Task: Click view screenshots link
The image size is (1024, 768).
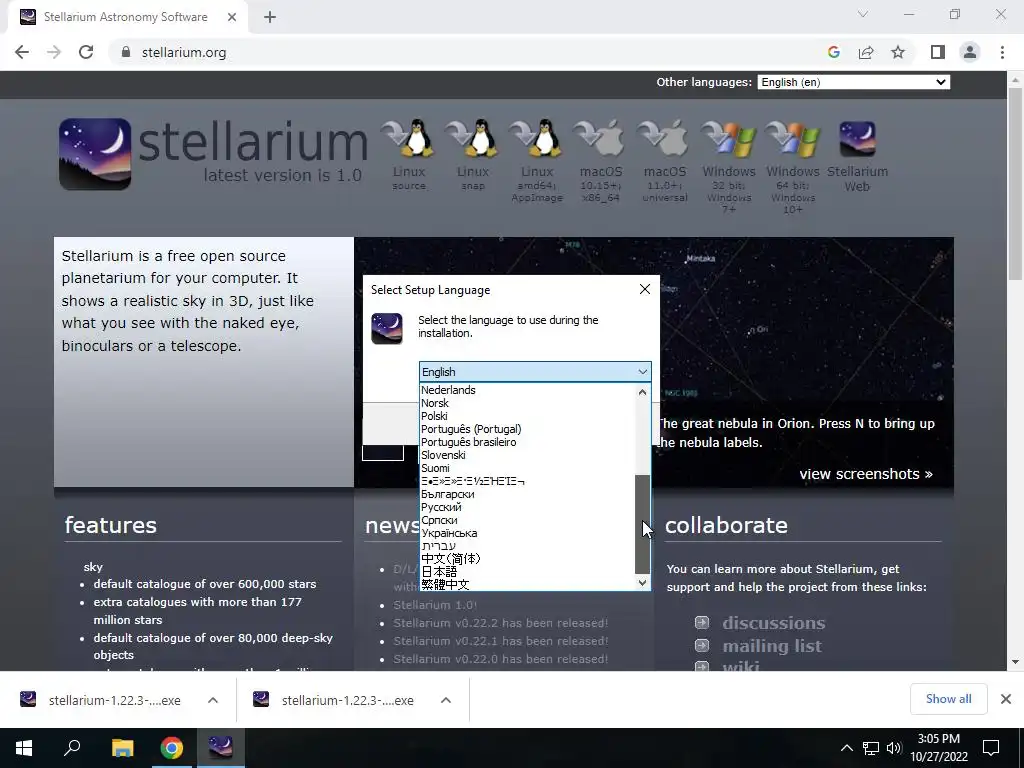Action: pyautogui.click(x=866, y=474)
